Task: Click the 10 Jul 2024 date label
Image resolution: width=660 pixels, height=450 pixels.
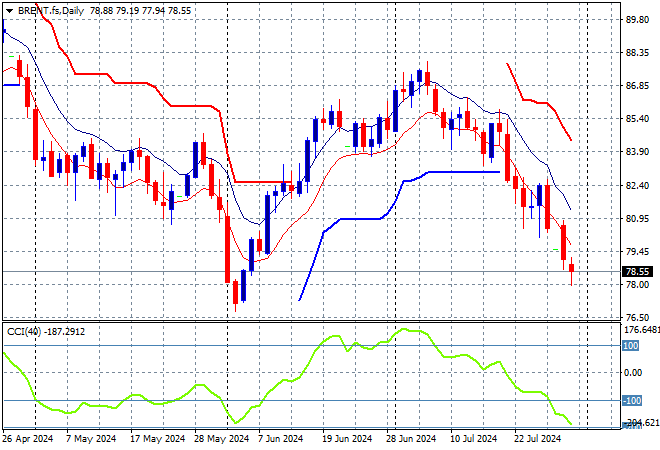Action: [x=474, y=439]
